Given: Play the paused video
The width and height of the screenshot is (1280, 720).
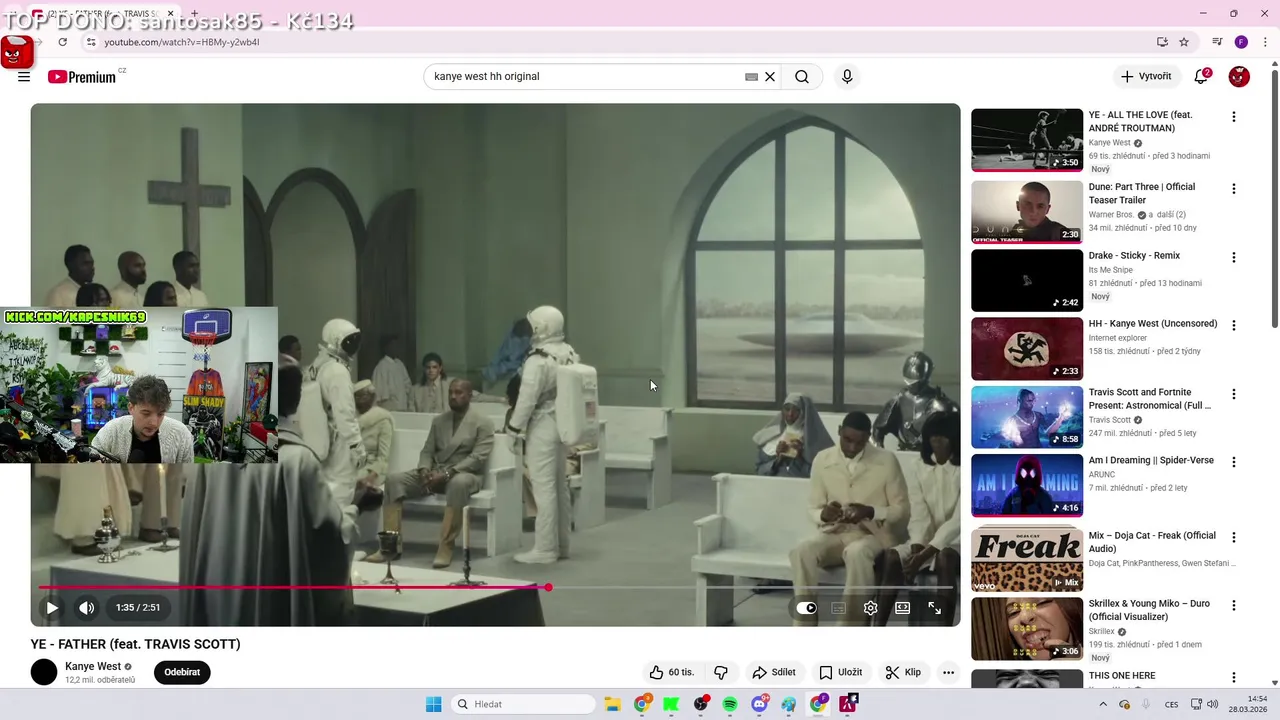Looking at the screenshot, I should pyautogui.click(x=52, y=608).
